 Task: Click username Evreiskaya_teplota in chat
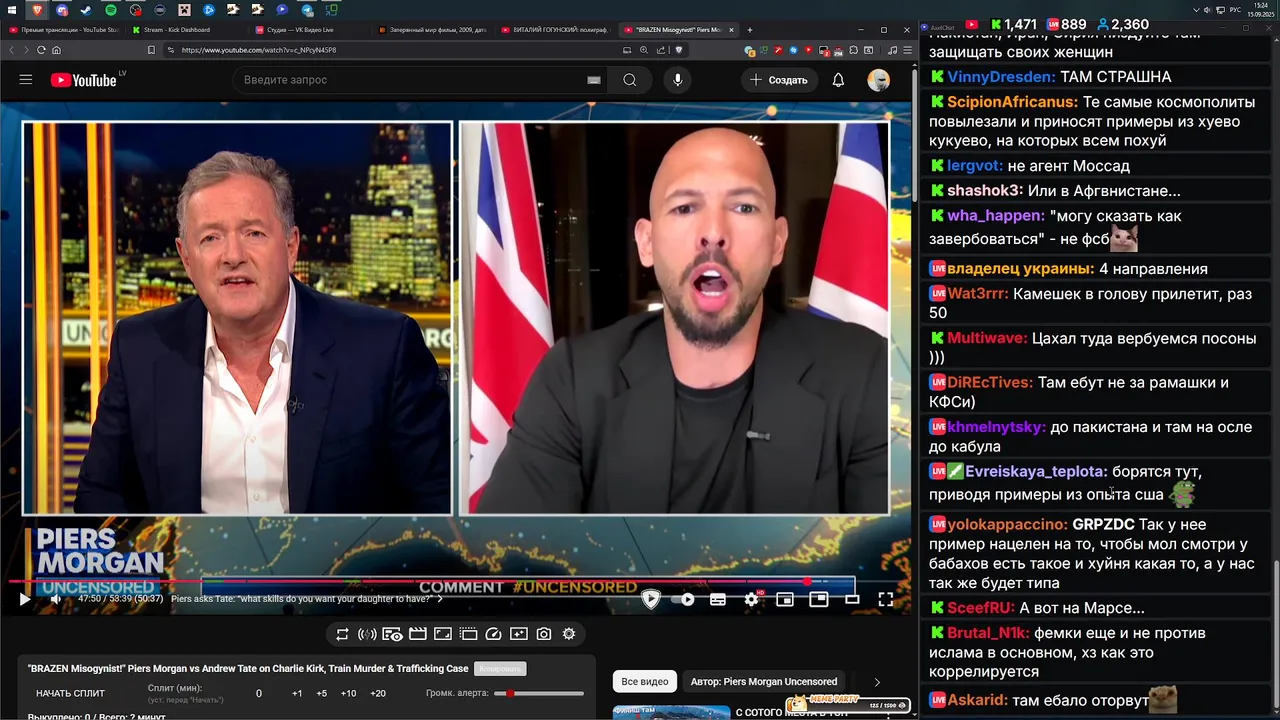pyautogui.click(x=1036, y=472)
